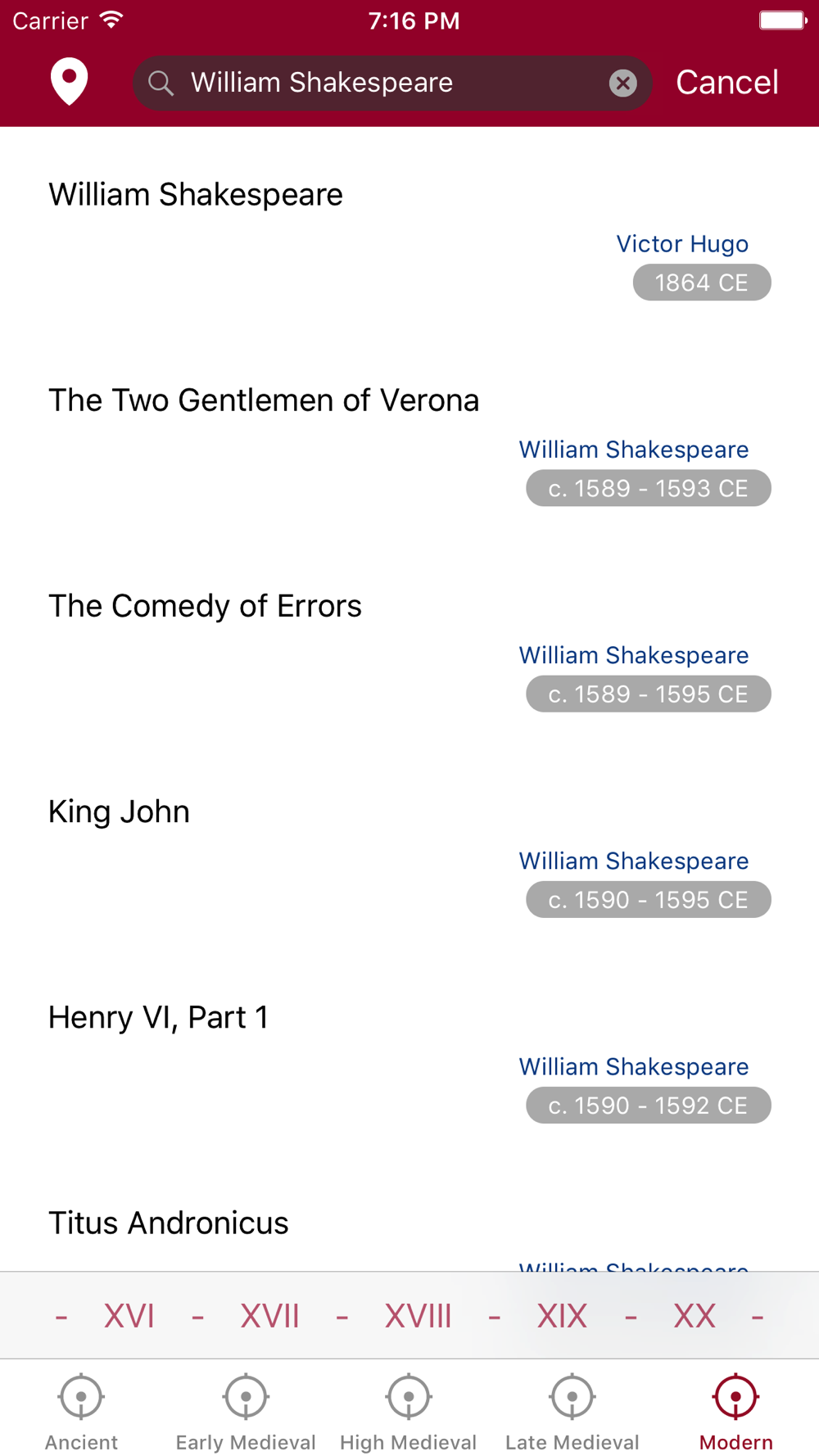Viewport: 819px width, 1456px height.
Task: Clear the search text with X icon
Action: click(x=623, y=83)
